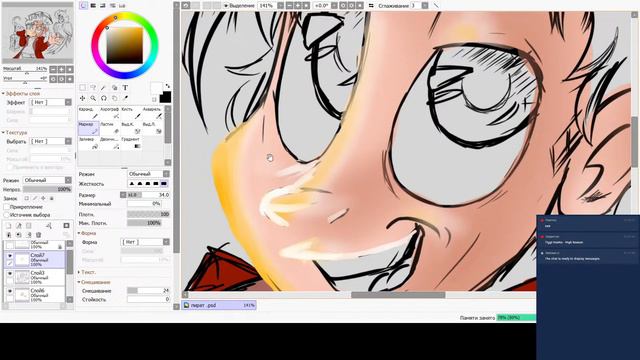The image size is (640, 360).
Task: Zoom in with navigator plus button
Action: coord(61,69)
